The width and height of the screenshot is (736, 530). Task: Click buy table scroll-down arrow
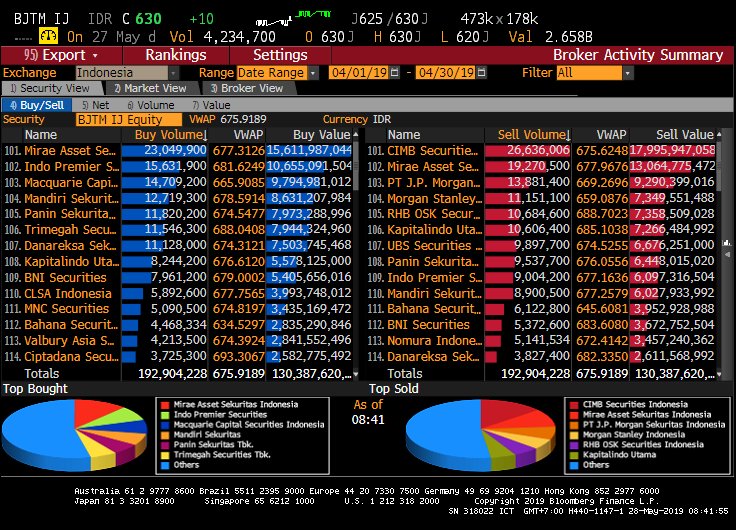tap(356, 374)
